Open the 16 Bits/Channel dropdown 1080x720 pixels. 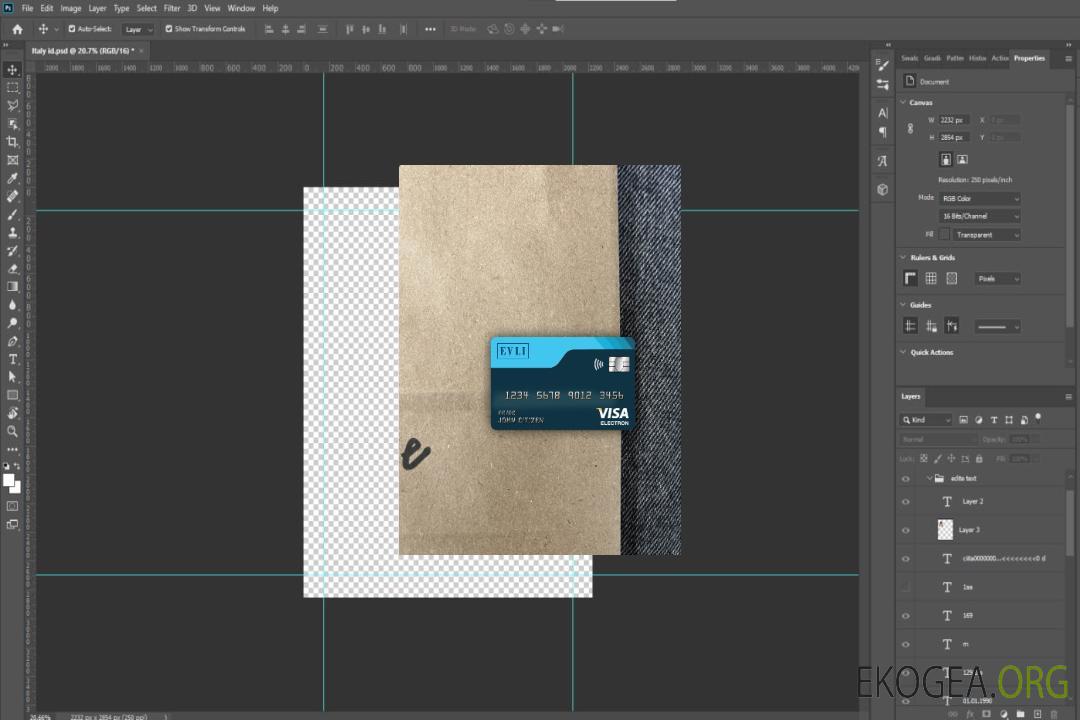(x=979, y=216)
